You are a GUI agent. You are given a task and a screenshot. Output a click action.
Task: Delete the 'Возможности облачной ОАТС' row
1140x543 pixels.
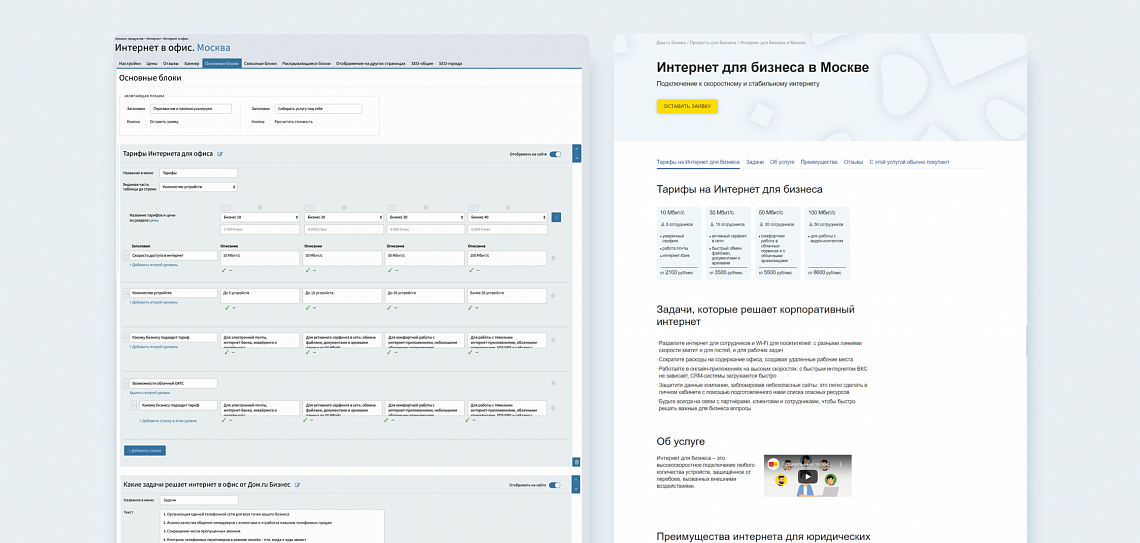tap(554, 382)
